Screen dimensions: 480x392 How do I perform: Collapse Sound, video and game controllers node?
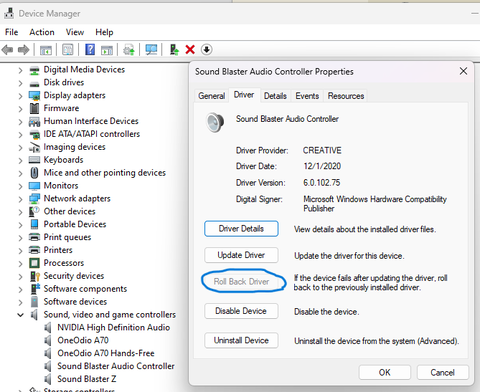click(x=20, y=315)
